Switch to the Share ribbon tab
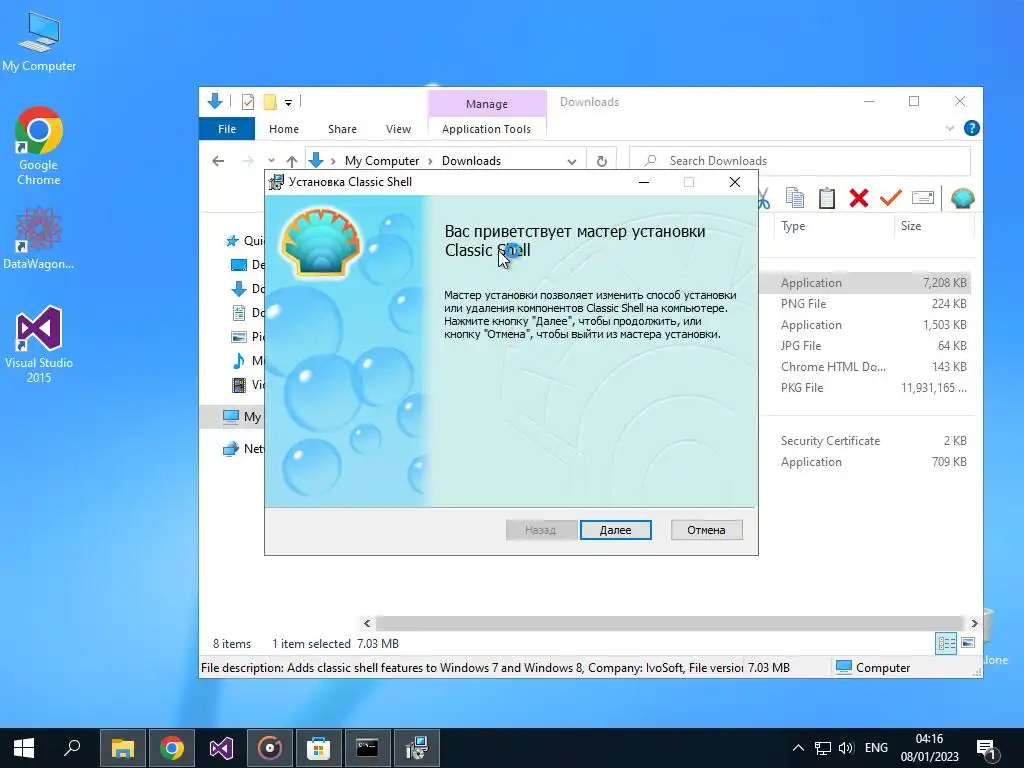 (342, 129)
